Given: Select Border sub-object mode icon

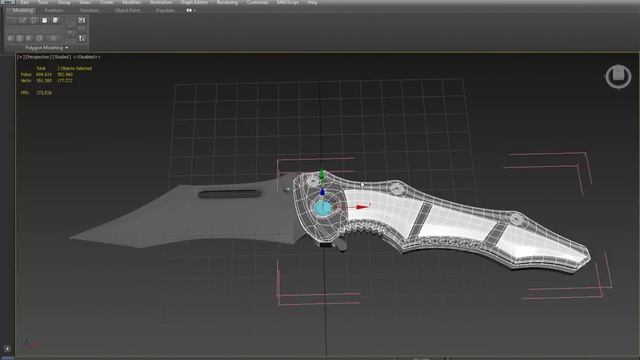Looking at the screenshot, I should pyautogui.click(x=34, y=20).
